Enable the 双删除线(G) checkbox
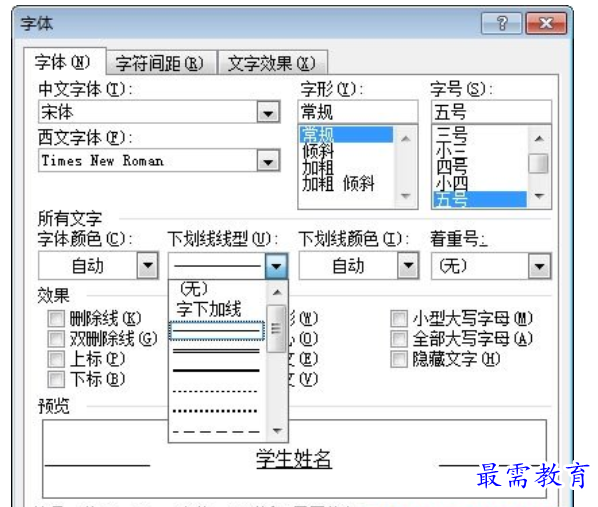 pos(56,339)
